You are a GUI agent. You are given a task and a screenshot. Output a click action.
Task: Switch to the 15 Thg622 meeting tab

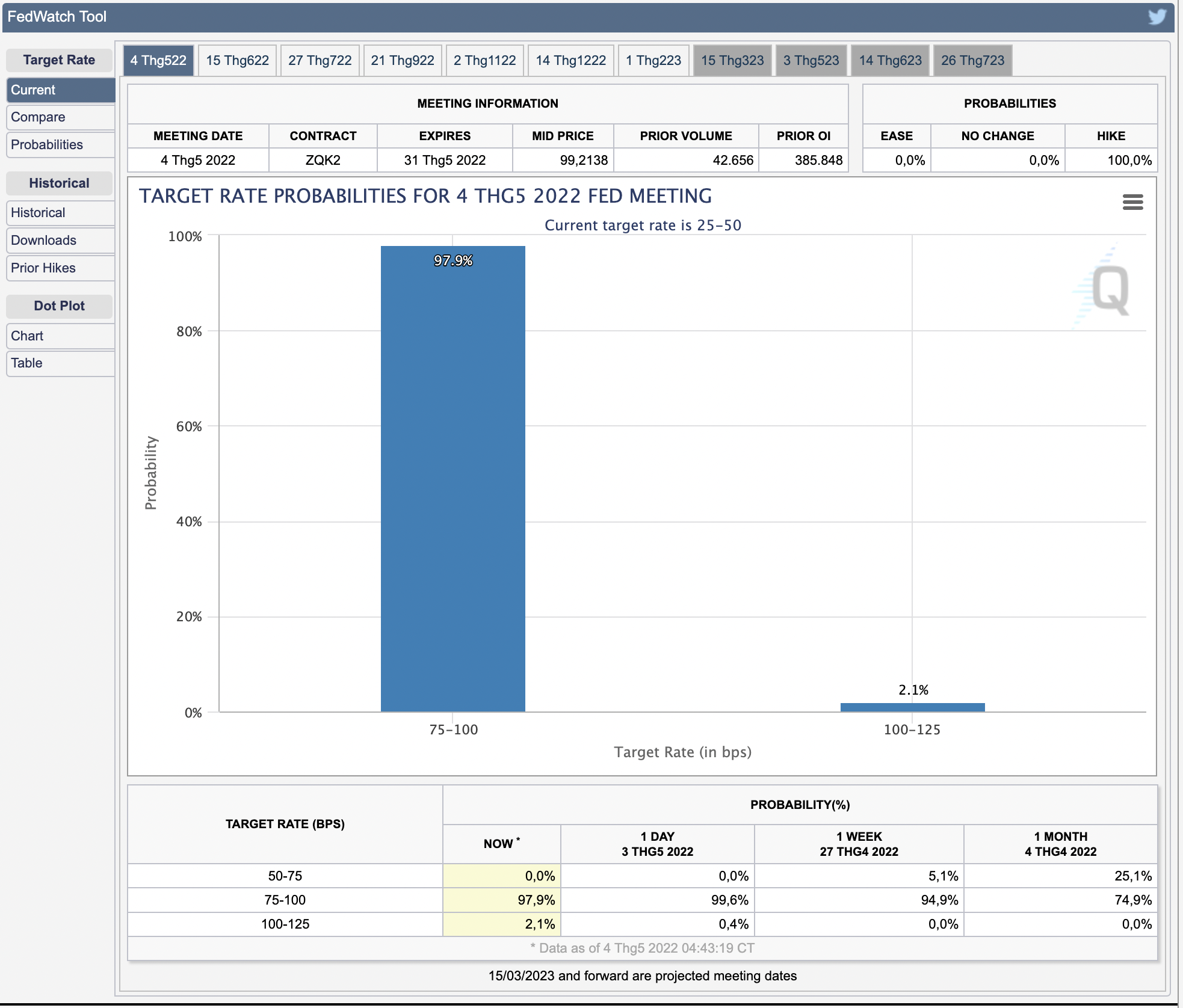coord(237,60)
